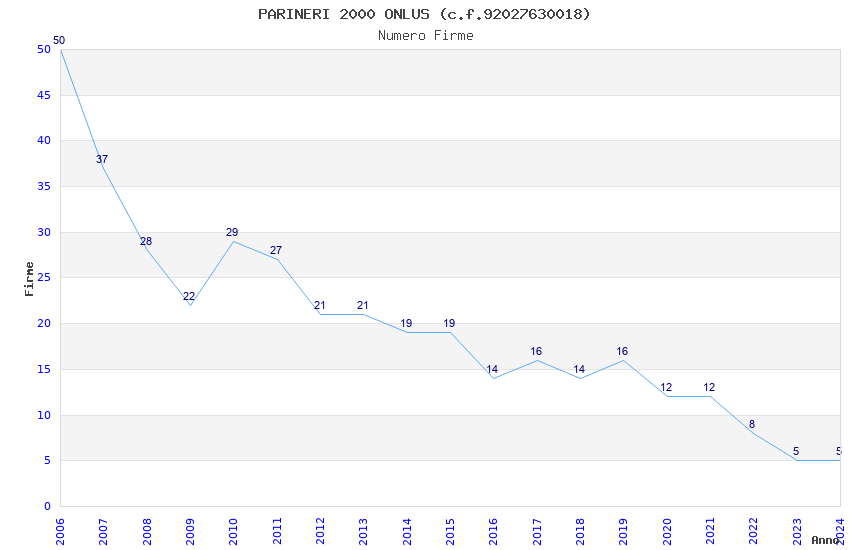Select y-axis tick label '20'

[x=44, y=323]
